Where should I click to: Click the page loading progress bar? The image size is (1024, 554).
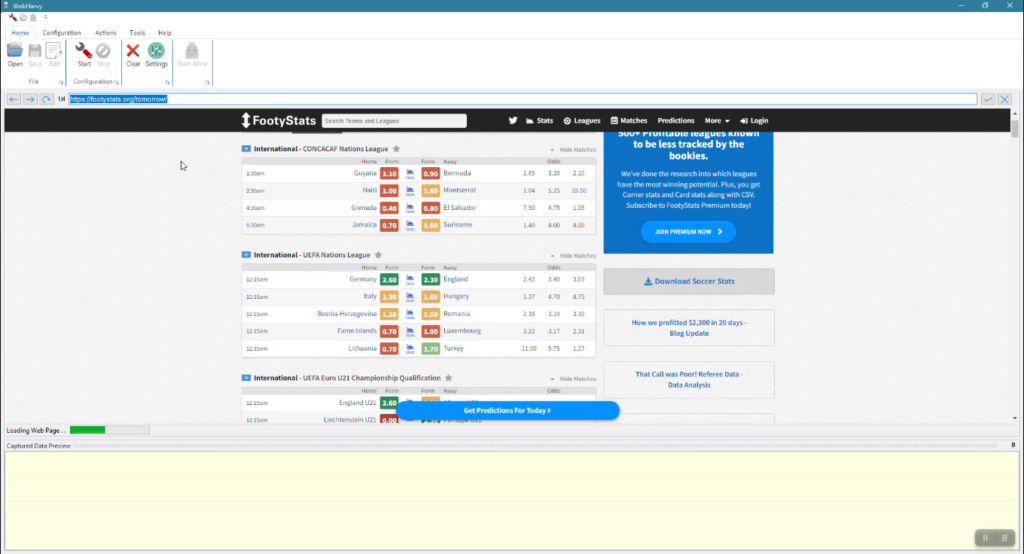tap(109, 430)
